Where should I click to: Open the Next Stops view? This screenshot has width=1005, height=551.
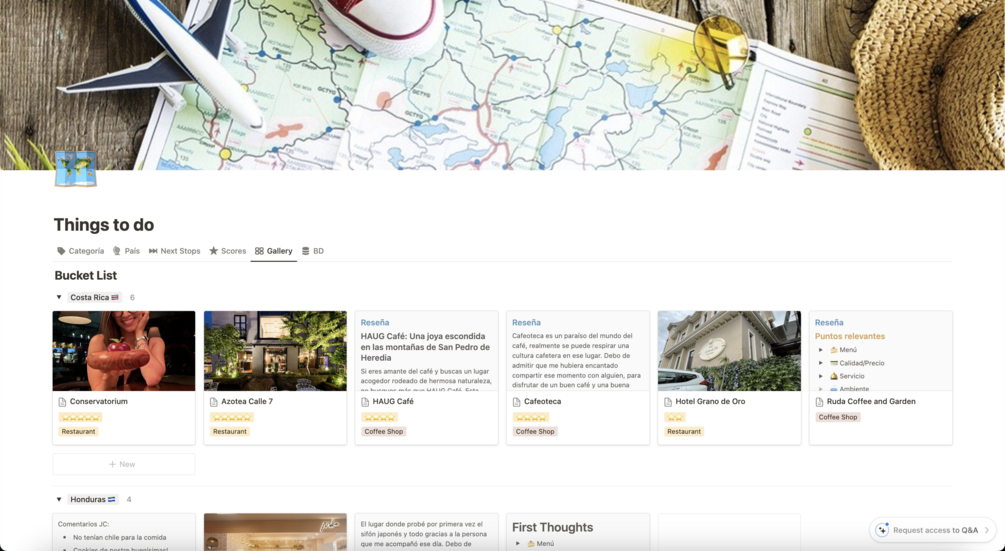pos(174,251)
